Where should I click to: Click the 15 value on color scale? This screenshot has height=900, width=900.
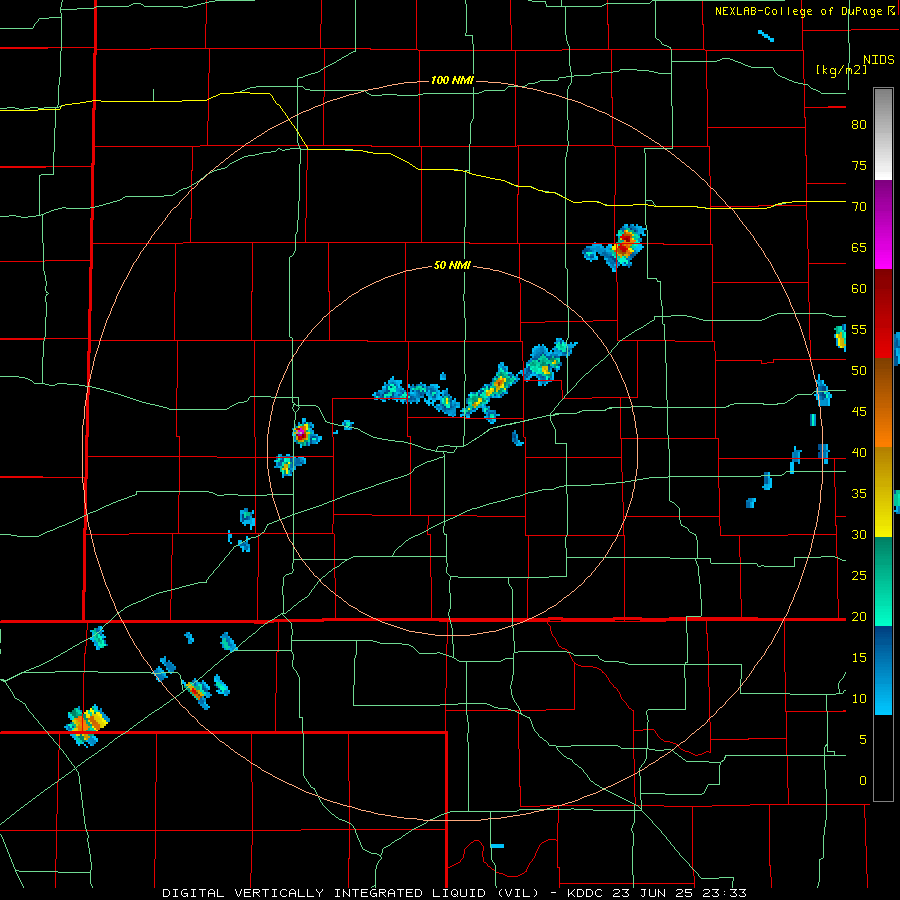click(859, 658)
